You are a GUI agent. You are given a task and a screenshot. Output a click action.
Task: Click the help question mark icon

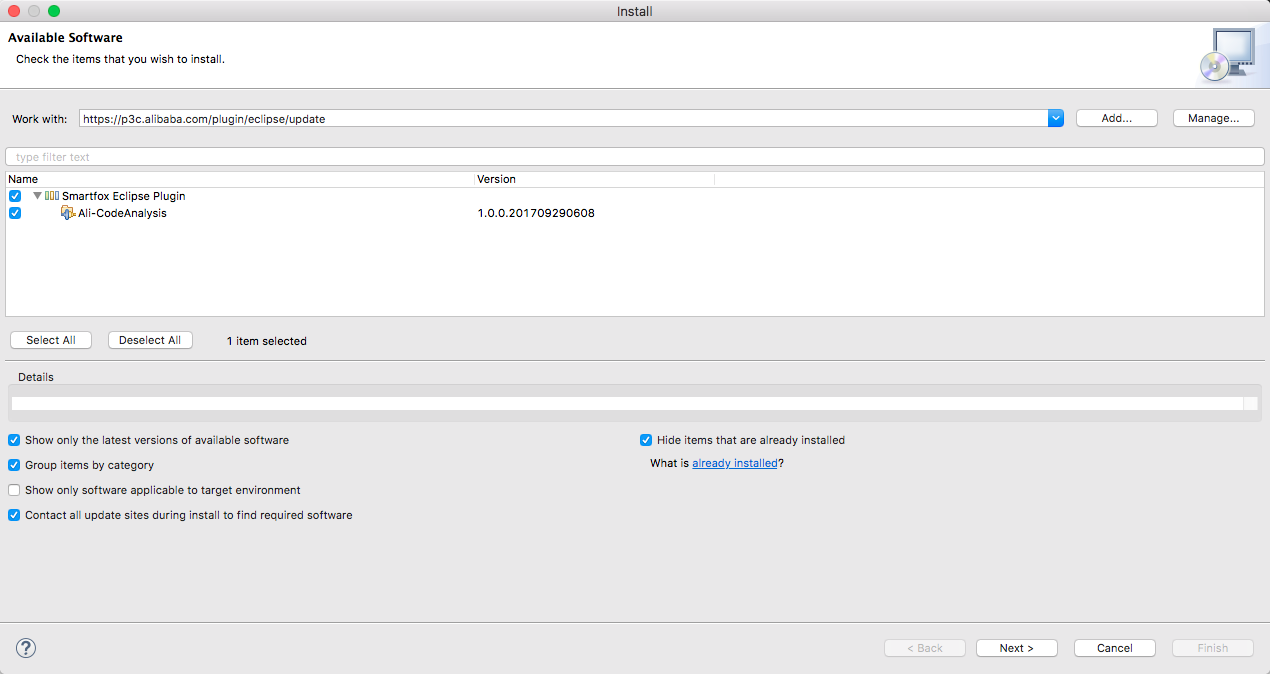tap(26, 648)
